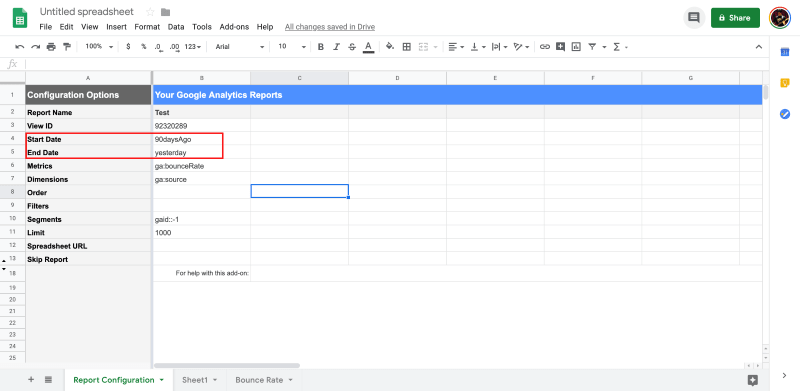Open the Data menu
The image size is (800, 391).
point(176,27)
